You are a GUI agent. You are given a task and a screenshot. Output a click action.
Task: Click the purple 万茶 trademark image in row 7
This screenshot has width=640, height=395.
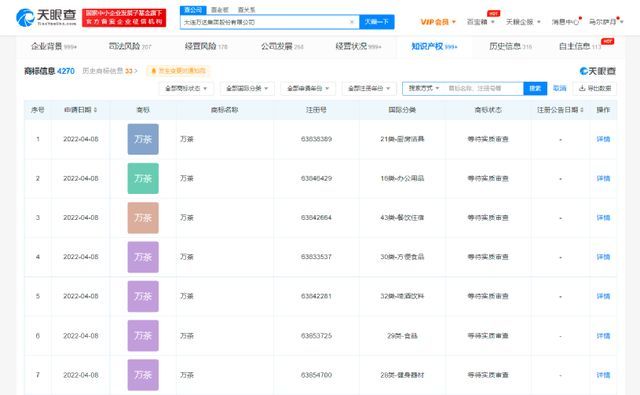click(143, 375)
